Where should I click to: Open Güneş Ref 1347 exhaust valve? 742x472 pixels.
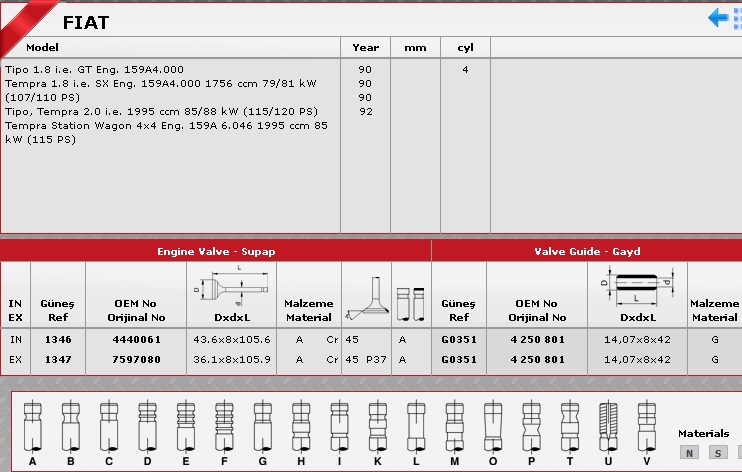click(x=58, y=357)
